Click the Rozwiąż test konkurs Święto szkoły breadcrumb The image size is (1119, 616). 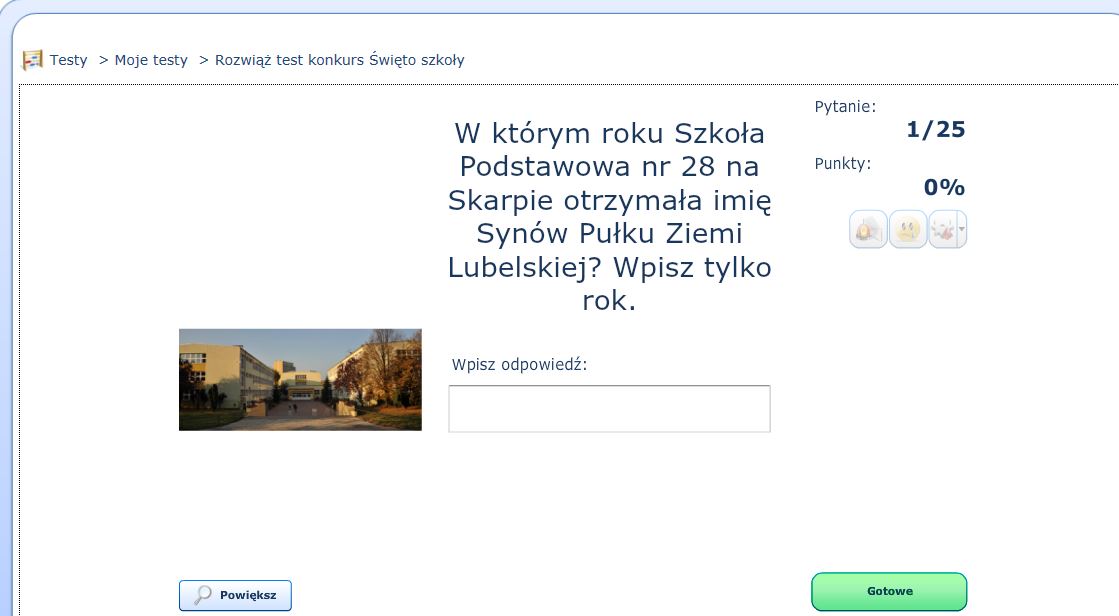pyautogui.click(x=340, y=60)
